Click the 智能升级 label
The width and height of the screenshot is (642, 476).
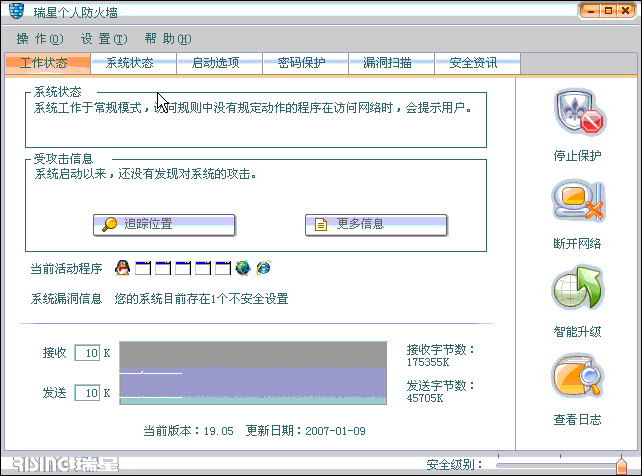coord(577,332)
